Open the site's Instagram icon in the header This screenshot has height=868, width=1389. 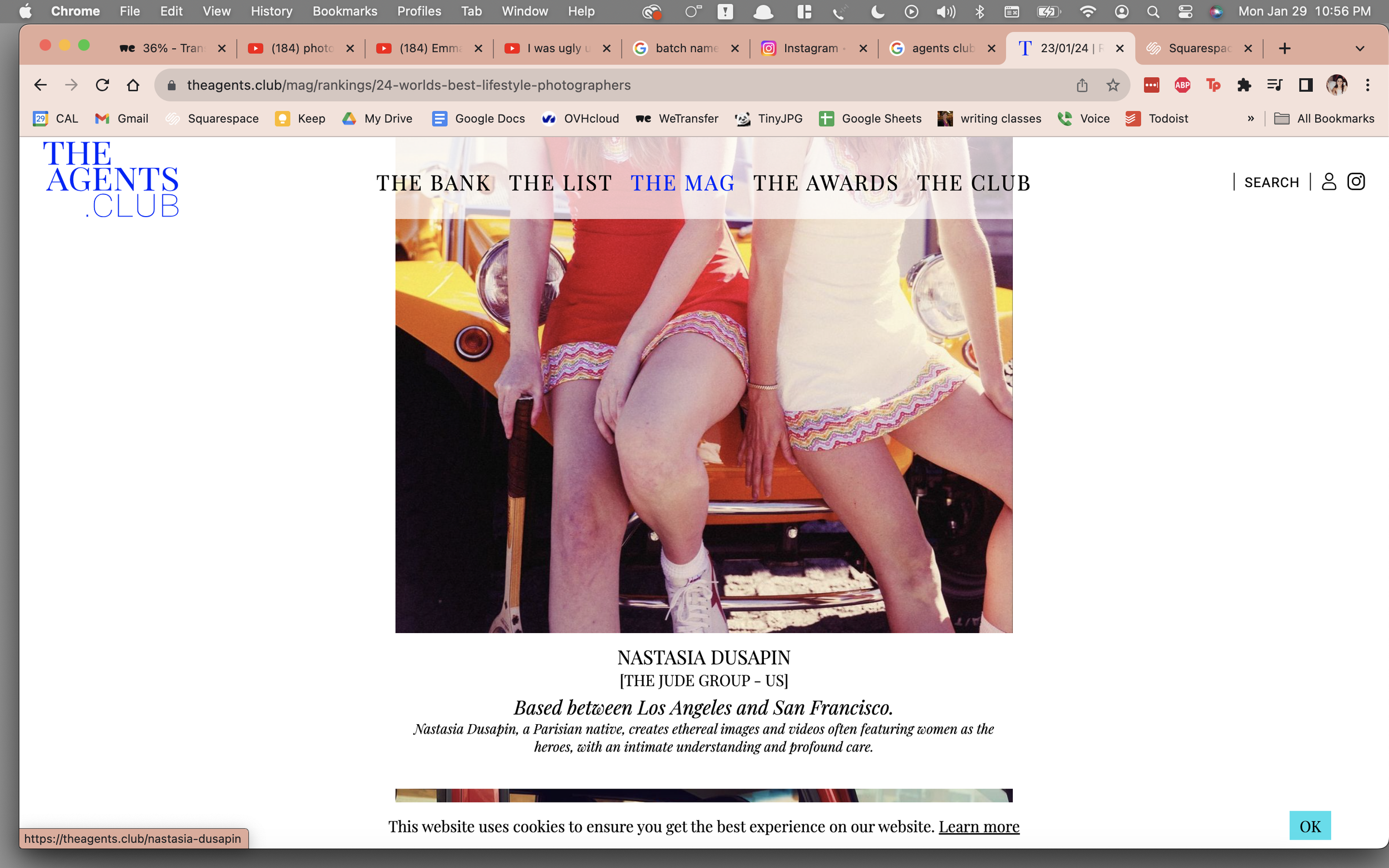(1356, 182)
